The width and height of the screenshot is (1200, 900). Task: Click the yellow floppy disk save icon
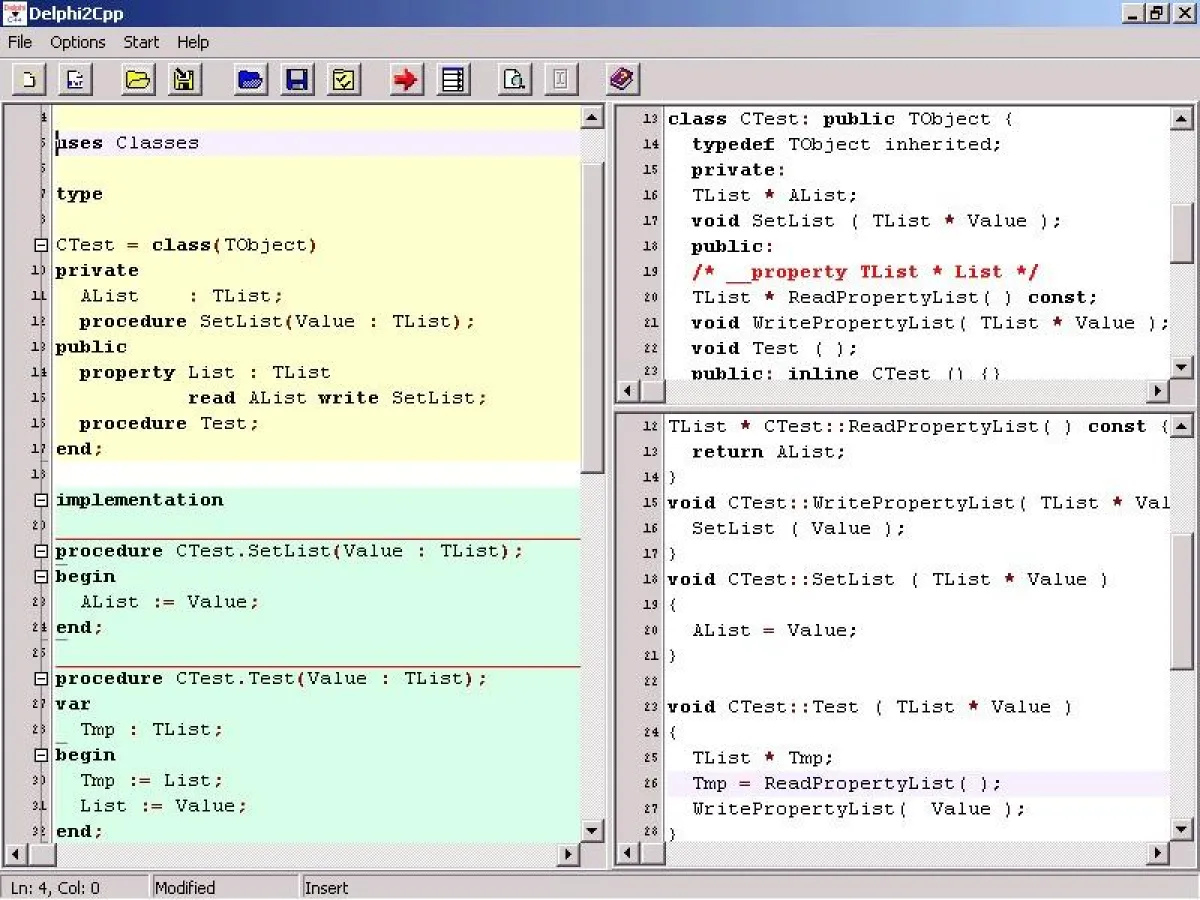click(184, 79)
